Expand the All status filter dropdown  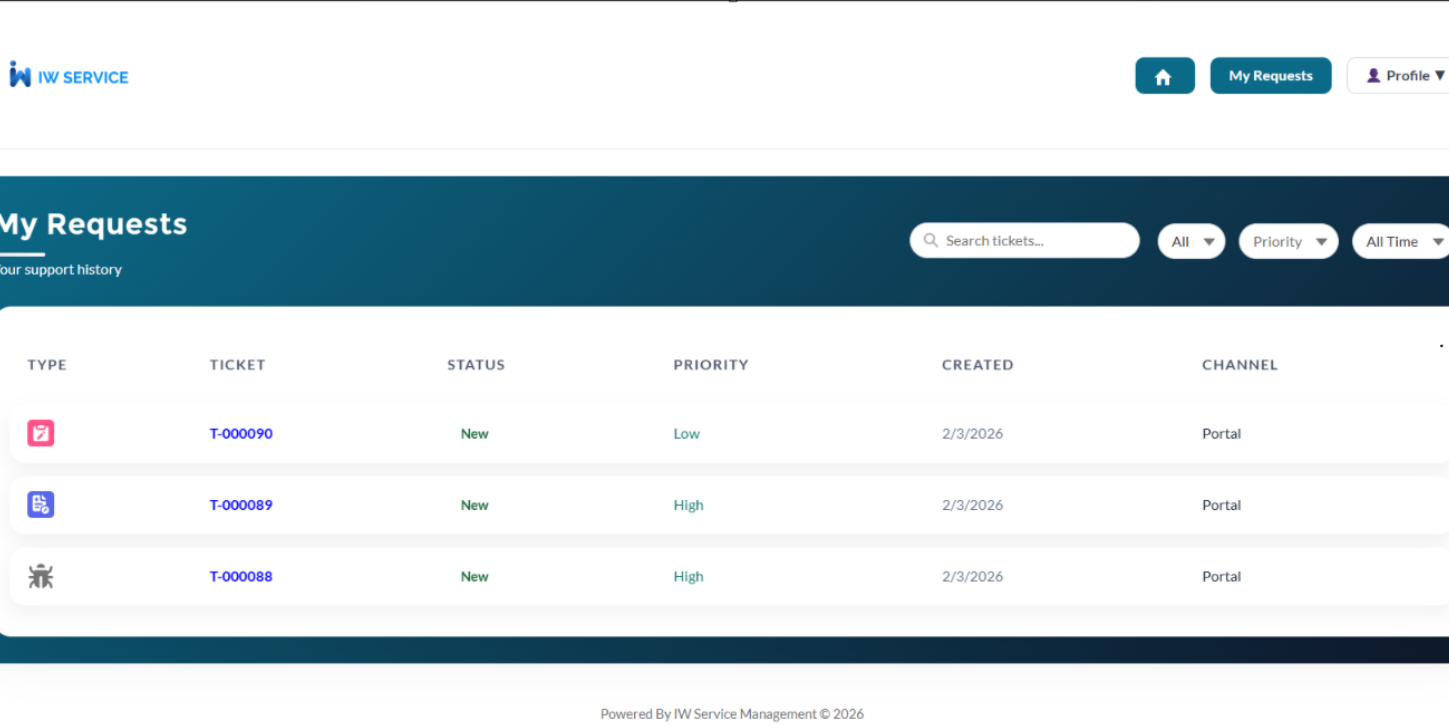coord(1191,241)
